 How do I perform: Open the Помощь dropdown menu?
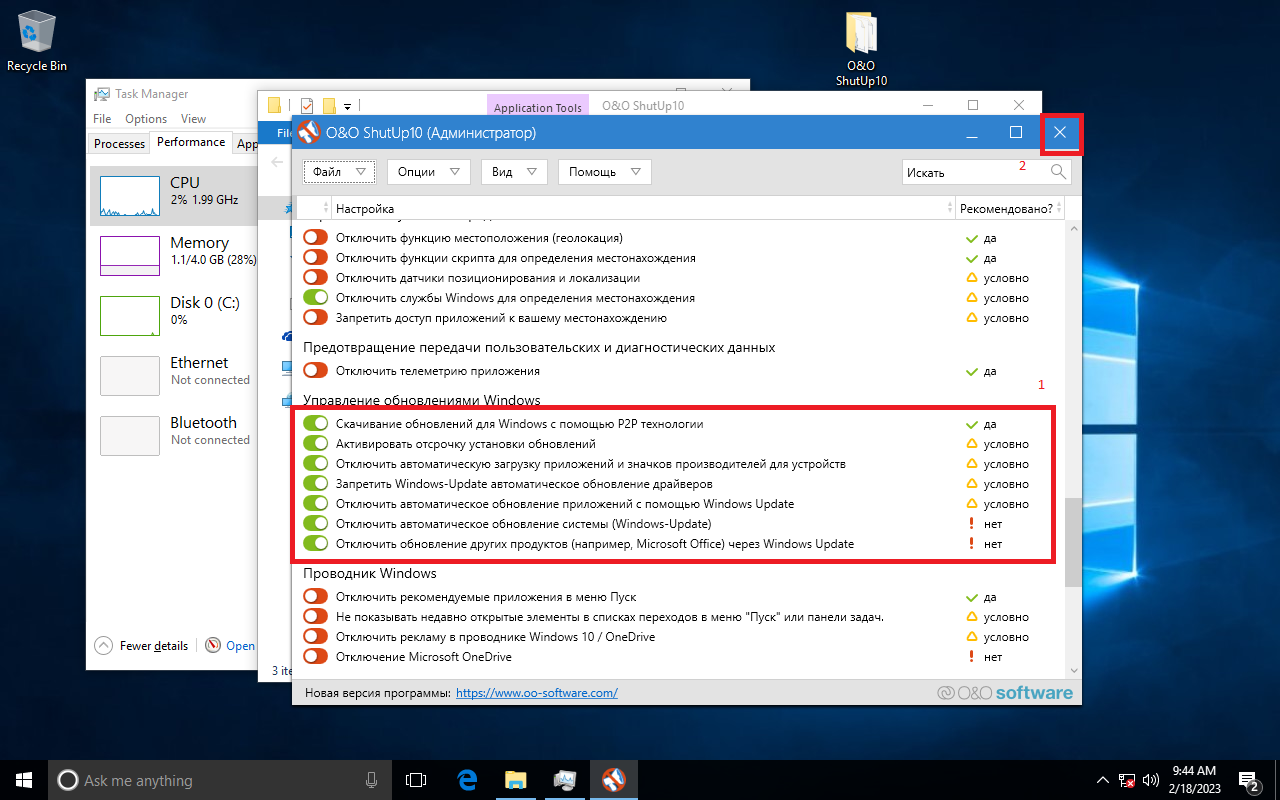pyautogui.click(x=605, y=172)
